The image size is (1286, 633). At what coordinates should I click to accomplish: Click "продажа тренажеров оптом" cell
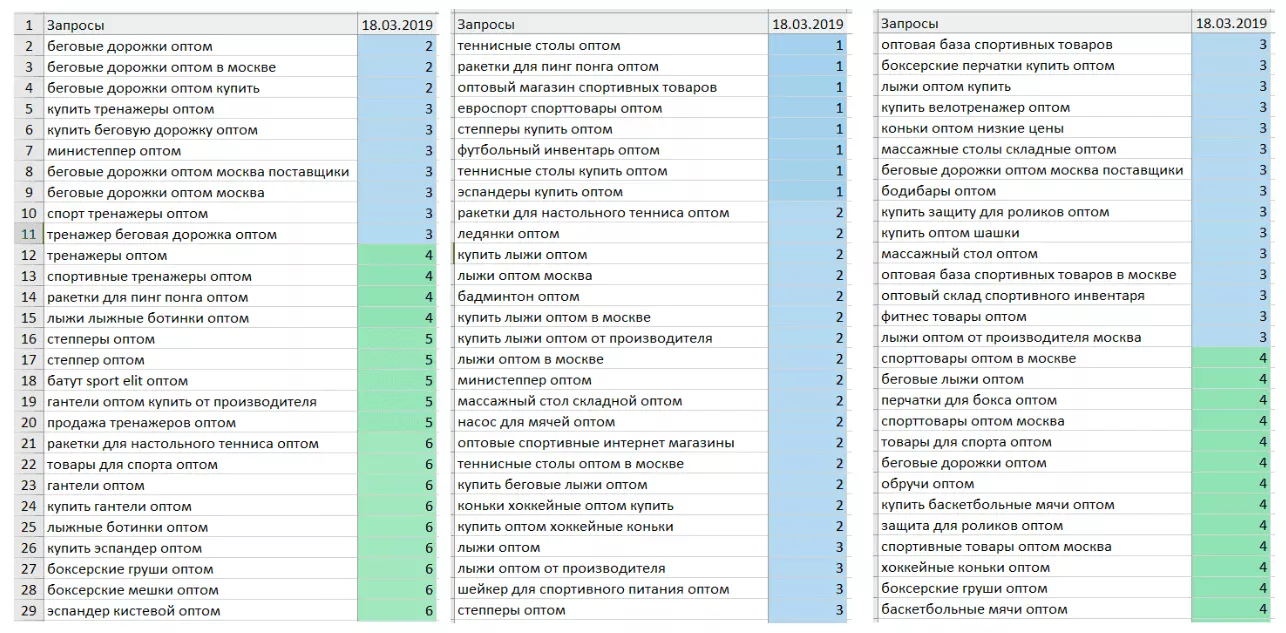200,423
